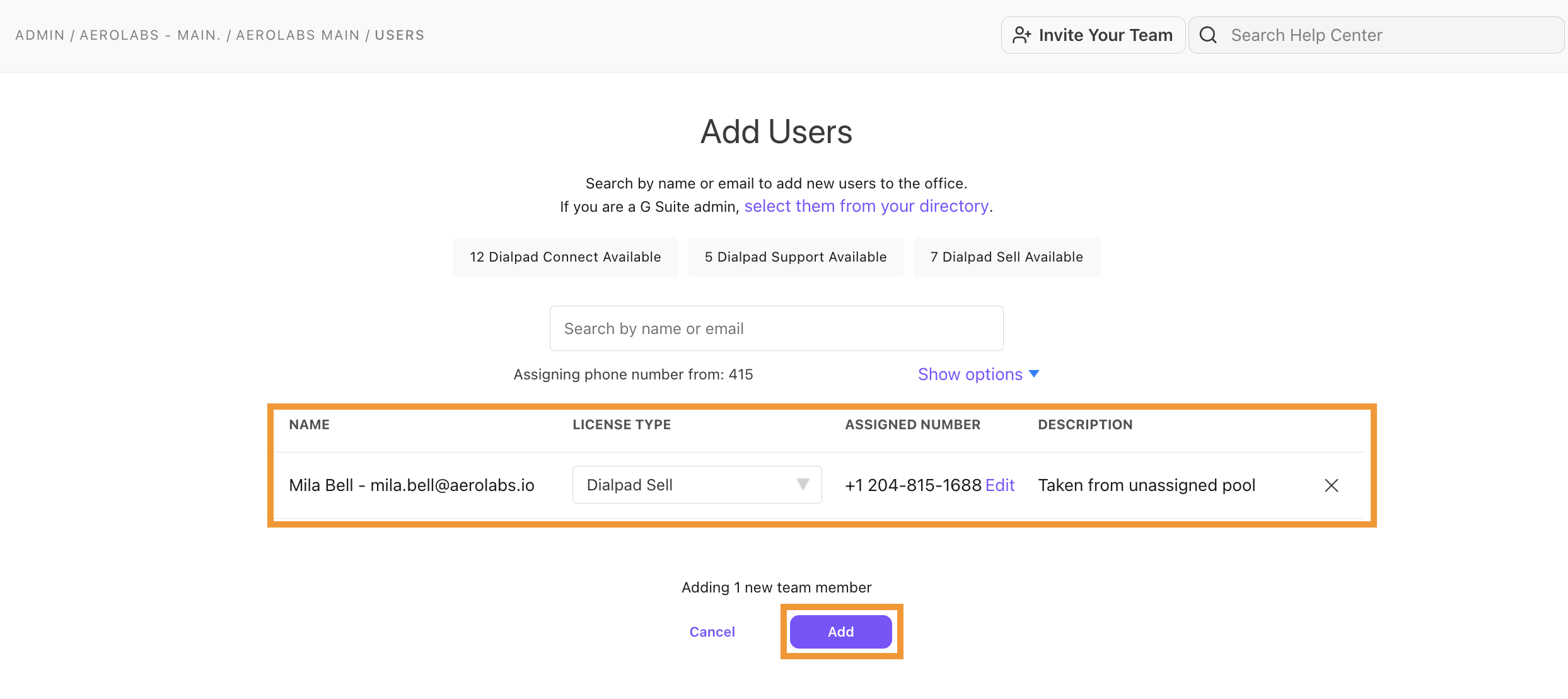Image resolution: width=1568 pixels, height=699 pixels.
Task: Click the NAME column header
Action: point(309,425)
